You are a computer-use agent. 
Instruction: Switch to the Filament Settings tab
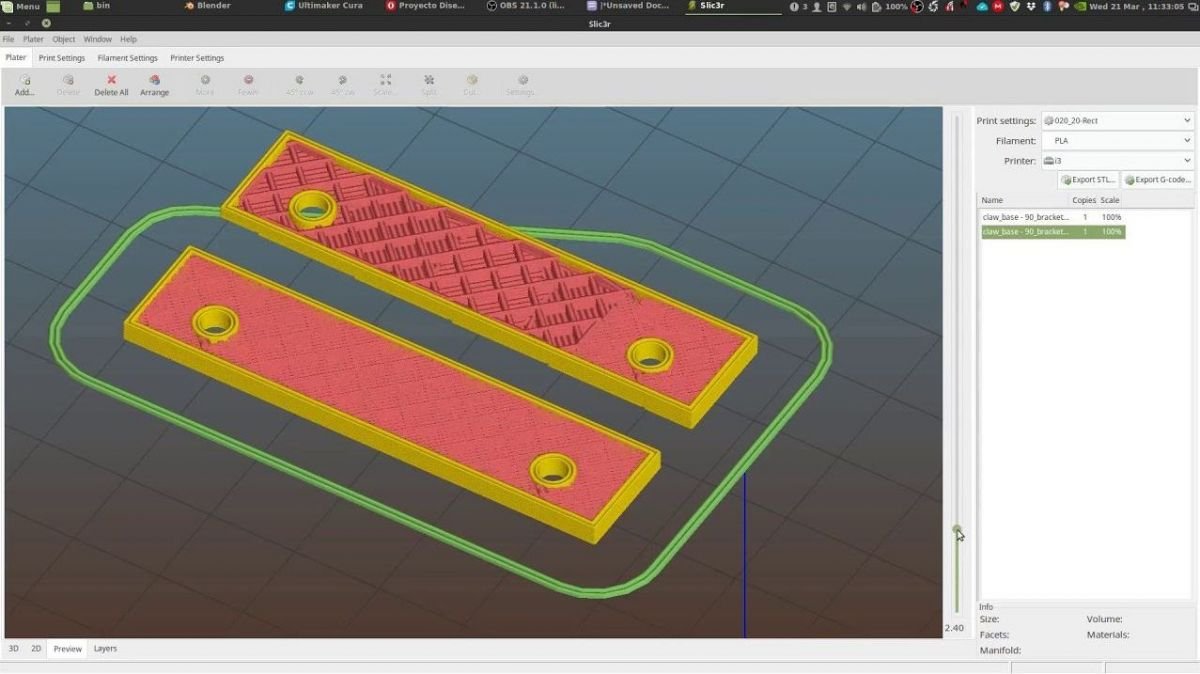(127, 58)
